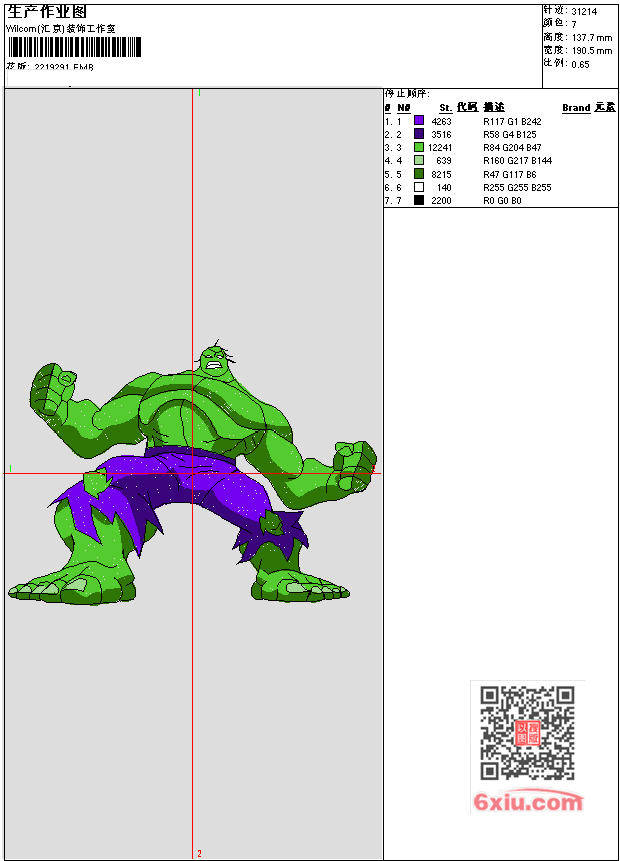Click the 'St.' column header

click(446, 108)
